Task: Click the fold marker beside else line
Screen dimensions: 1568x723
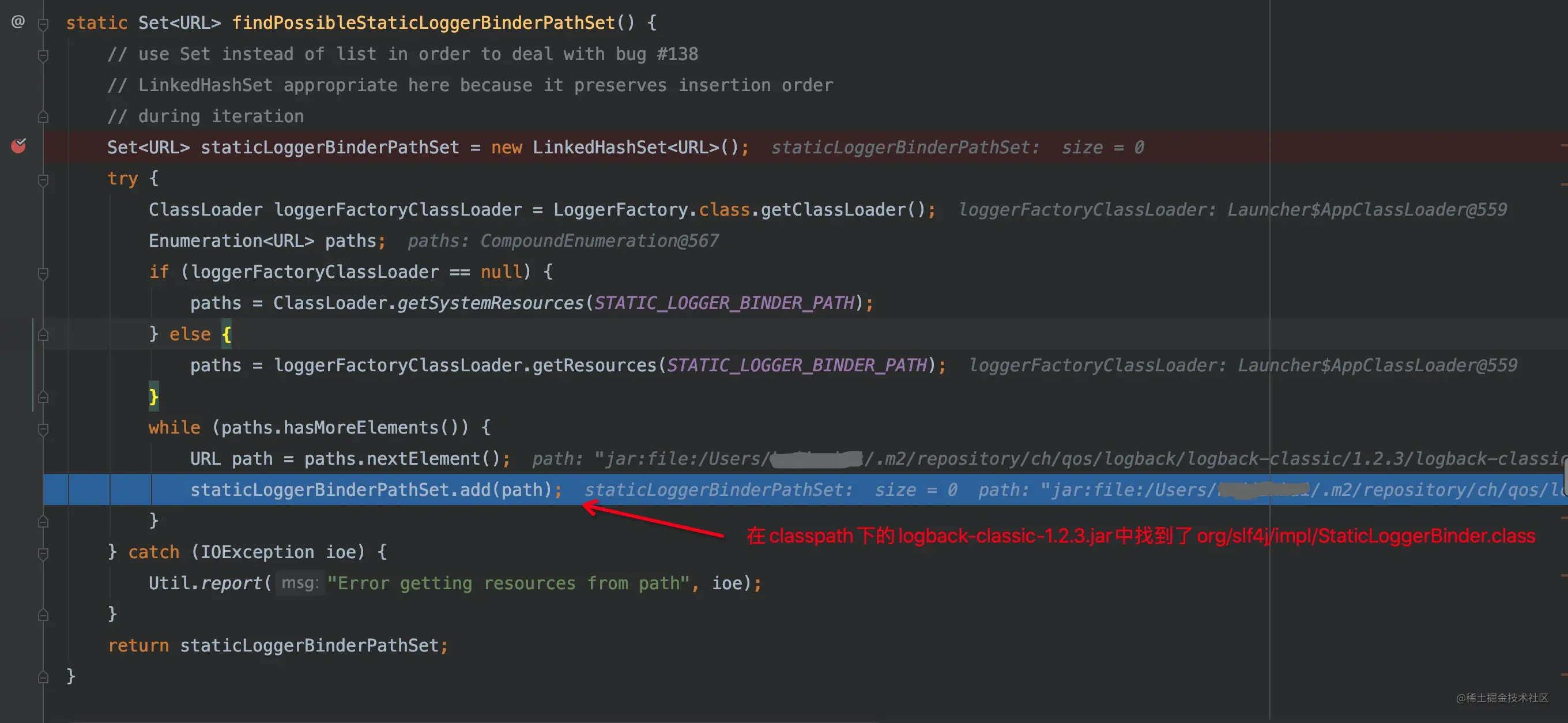Action: [43, 335]
